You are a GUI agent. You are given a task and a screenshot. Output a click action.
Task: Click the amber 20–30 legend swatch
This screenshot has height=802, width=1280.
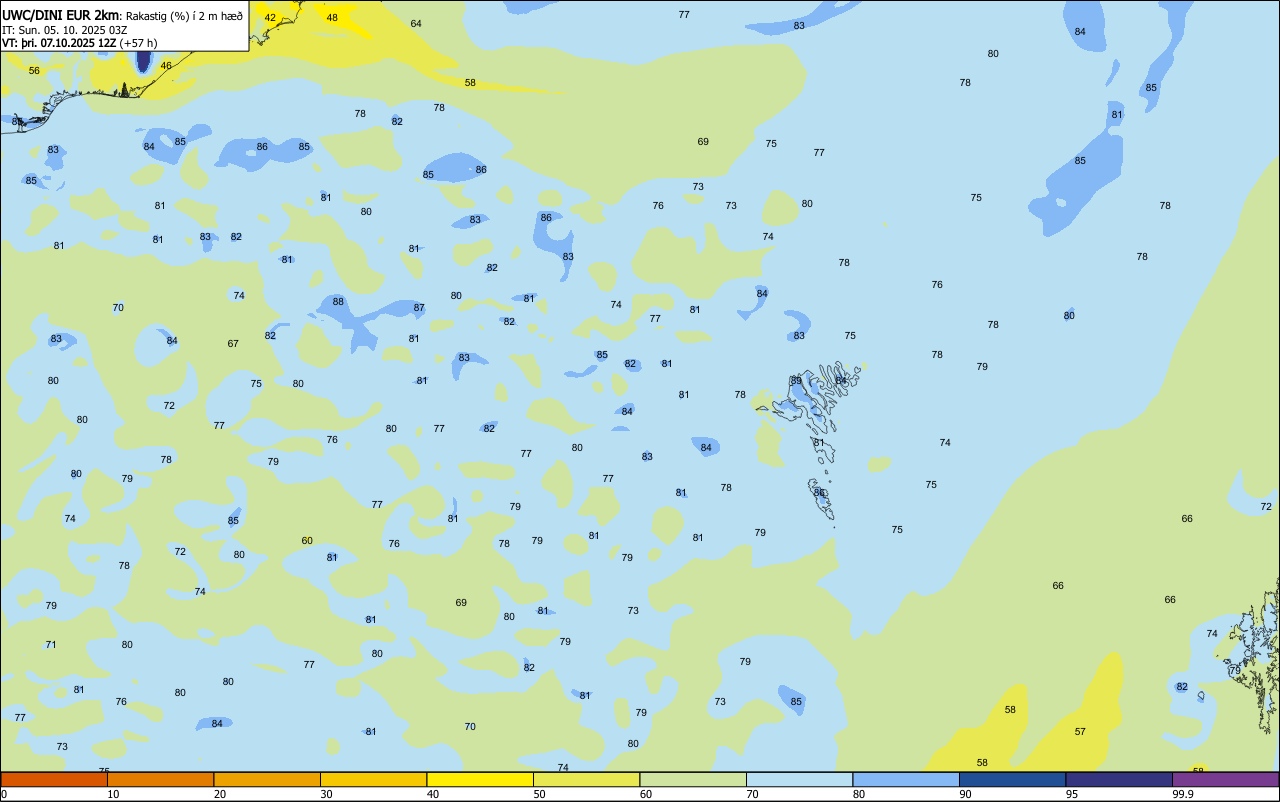267,779
